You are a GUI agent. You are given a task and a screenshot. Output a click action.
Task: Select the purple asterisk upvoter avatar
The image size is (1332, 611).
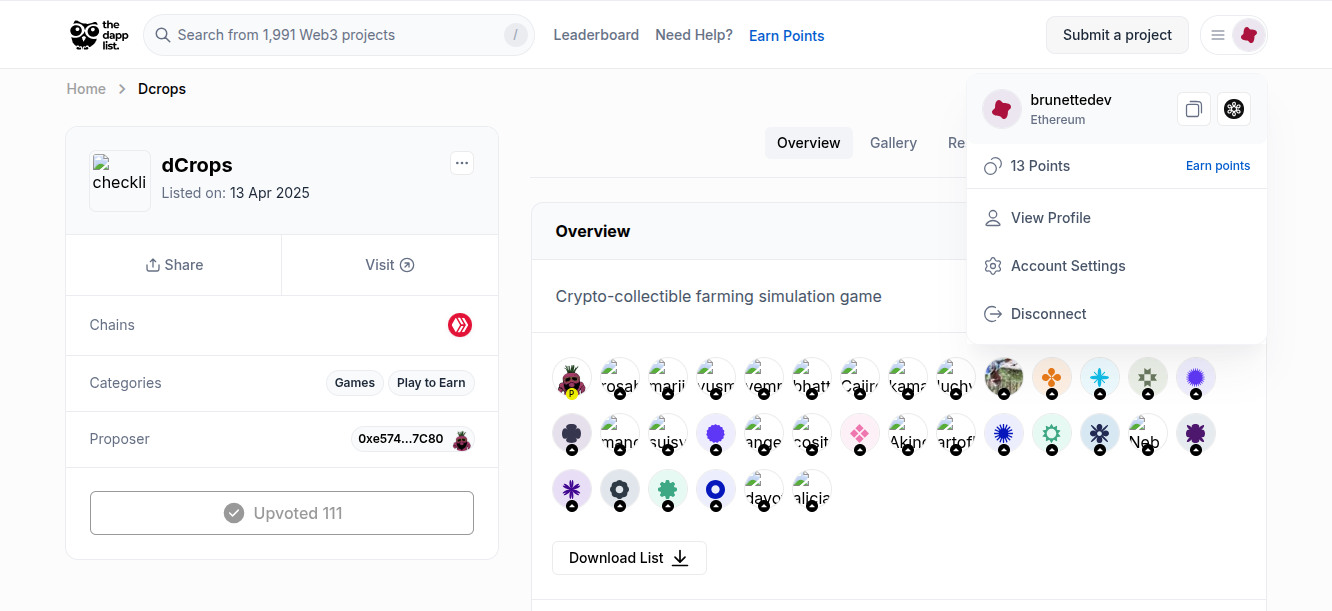(572, 489)
